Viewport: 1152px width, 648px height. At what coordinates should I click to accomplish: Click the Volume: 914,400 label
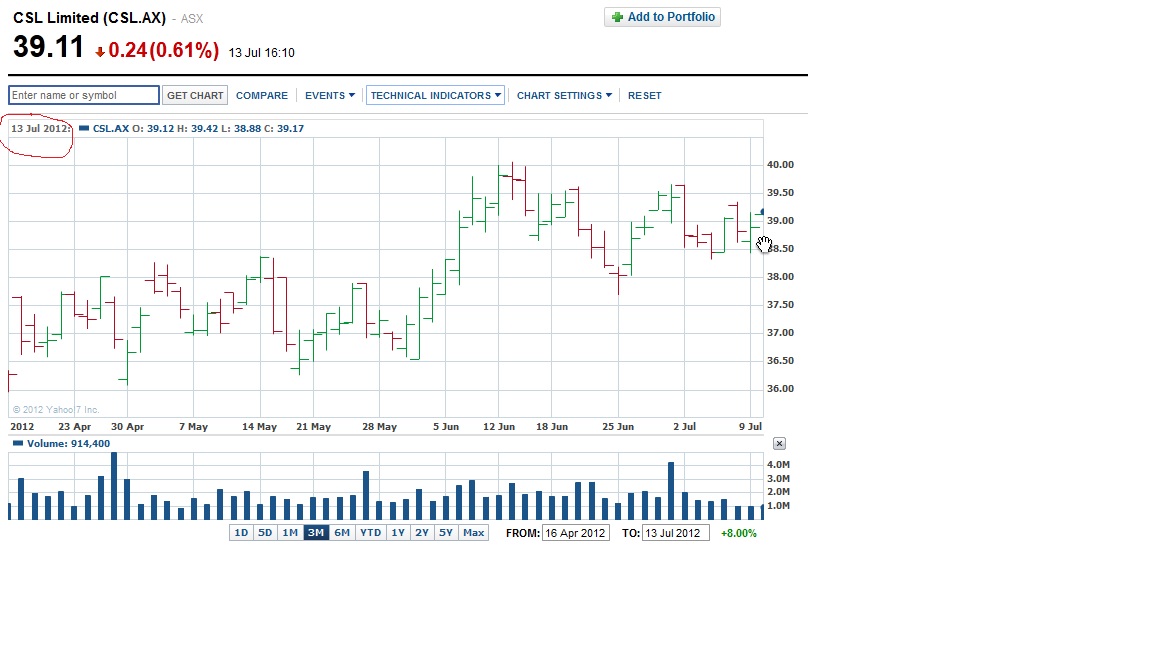click(x=68, y=444)
